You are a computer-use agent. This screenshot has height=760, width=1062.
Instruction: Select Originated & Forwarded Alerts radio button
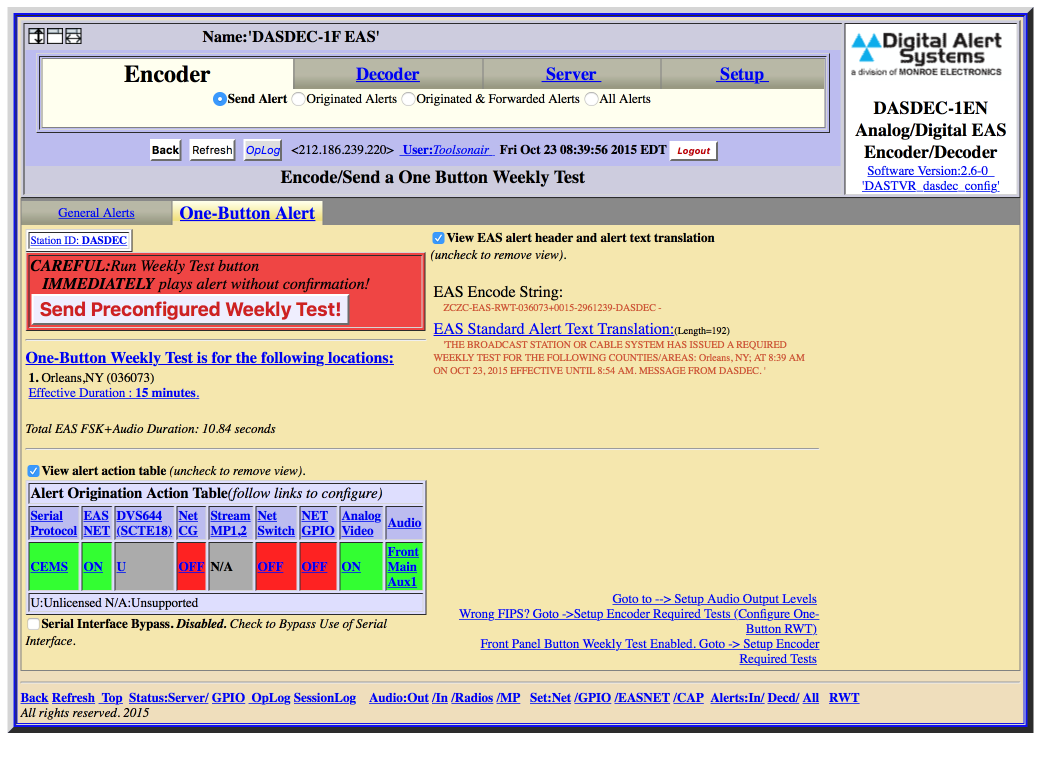click(408, 99)
